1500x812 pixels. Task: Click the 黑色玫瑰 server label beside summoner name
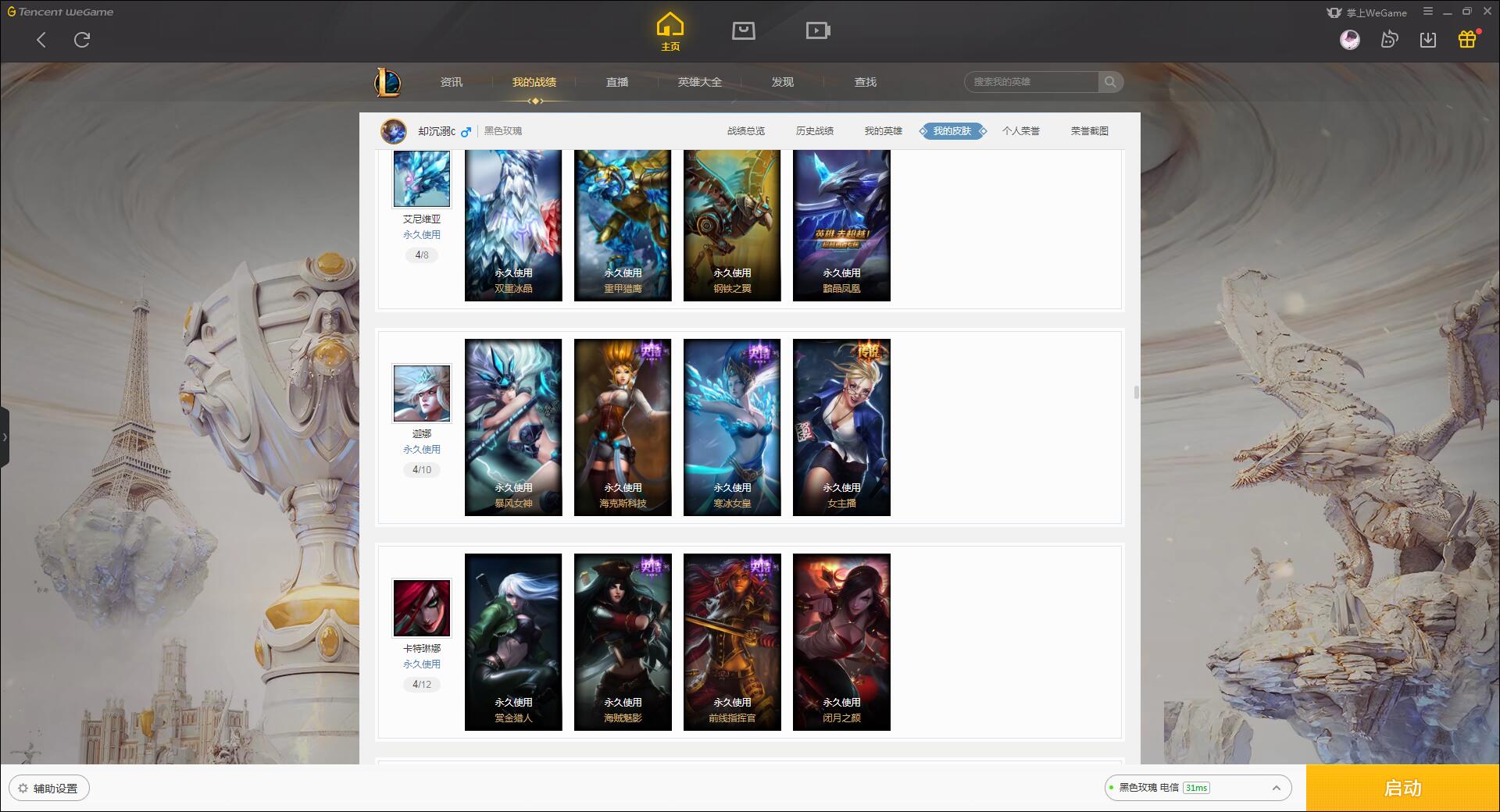click(503, 131)
